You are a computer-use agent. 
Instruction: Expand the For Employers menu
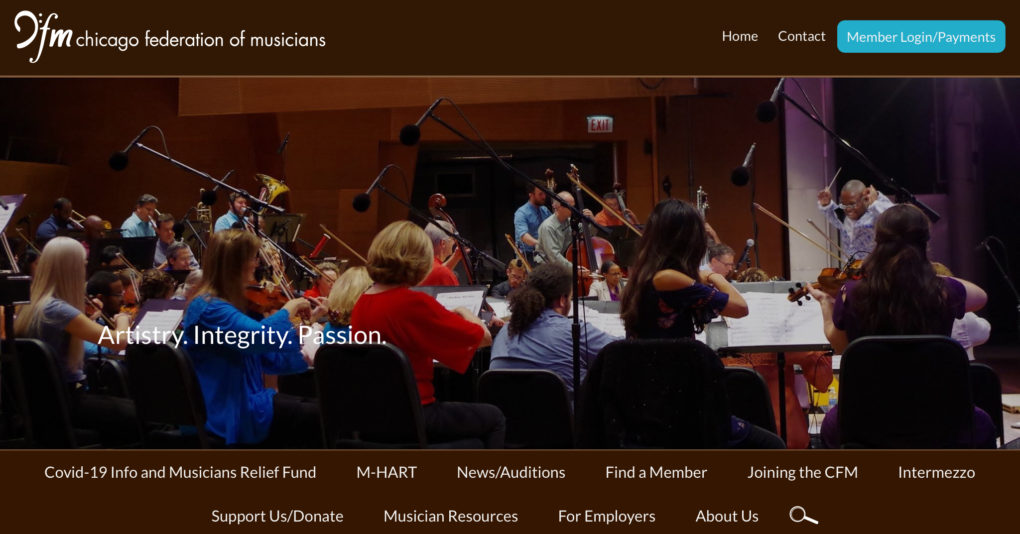606,516
